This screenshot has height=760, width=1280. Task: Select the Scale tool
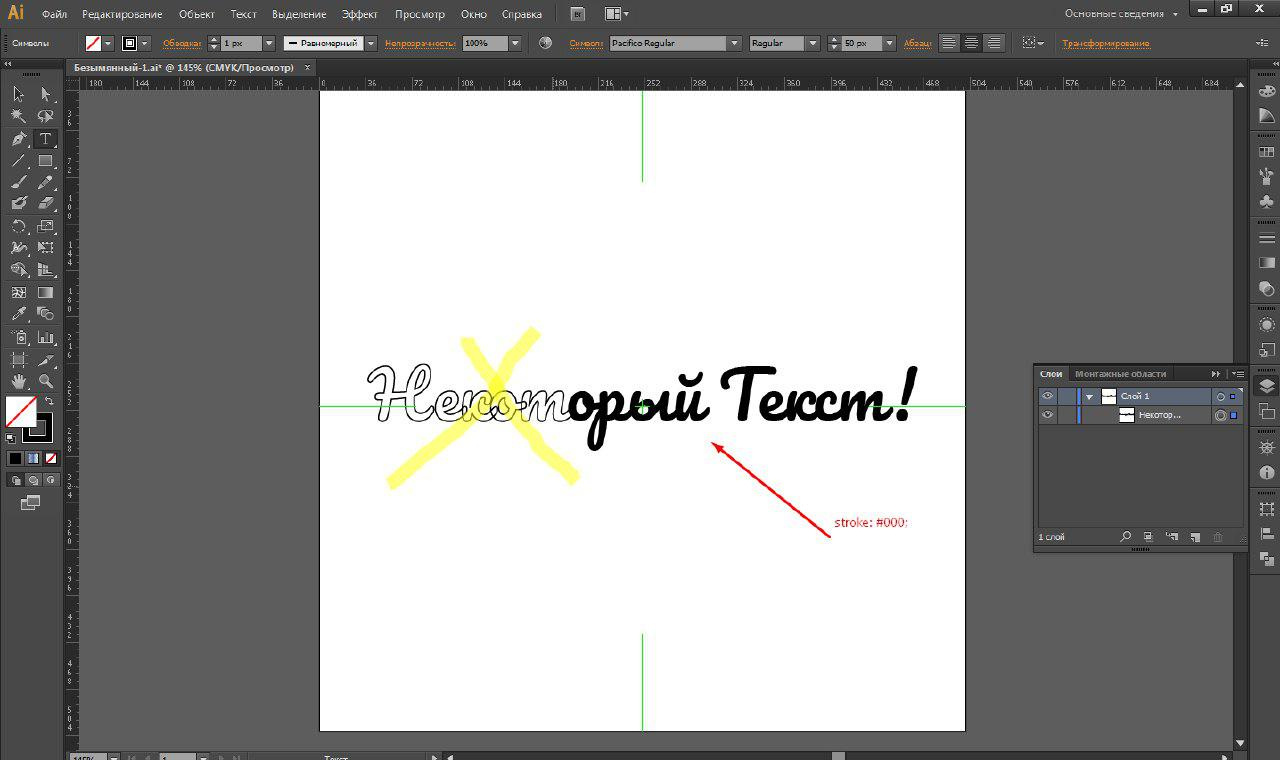pos(45,227)
